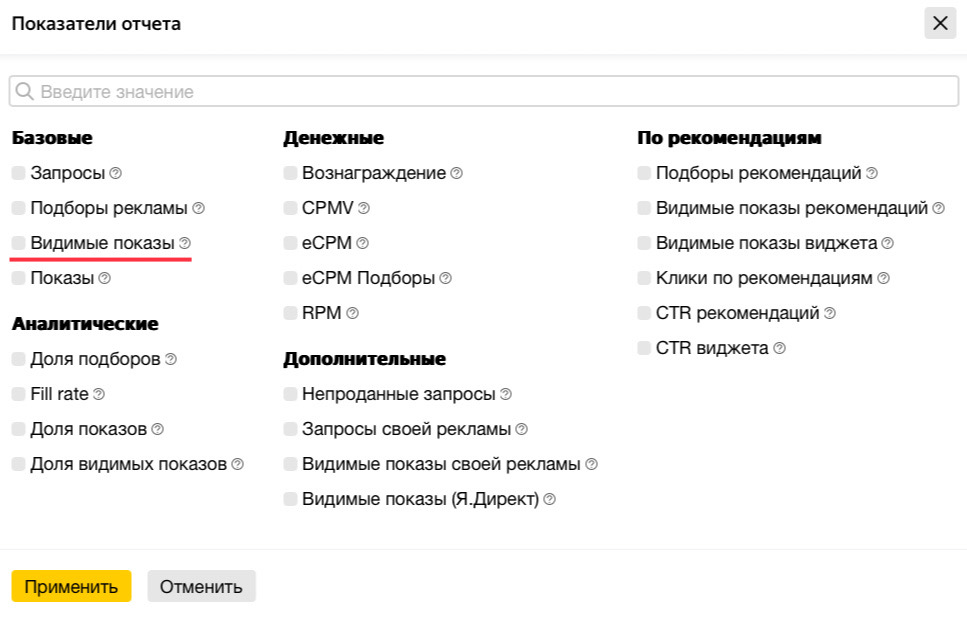Click the help icon beside eCPM Подборы
The image size is (967, 619).
pos(446,278)
